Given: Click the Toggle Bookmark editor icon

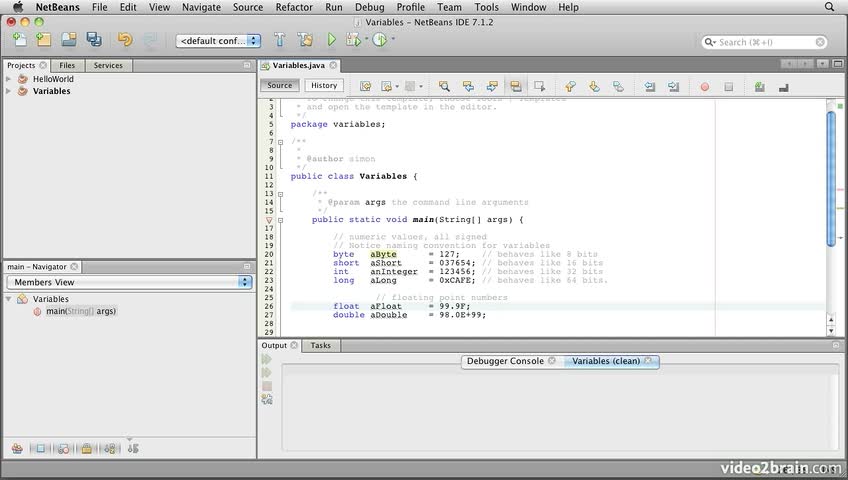Looking at the screenshot, I should tap(618, 86).
